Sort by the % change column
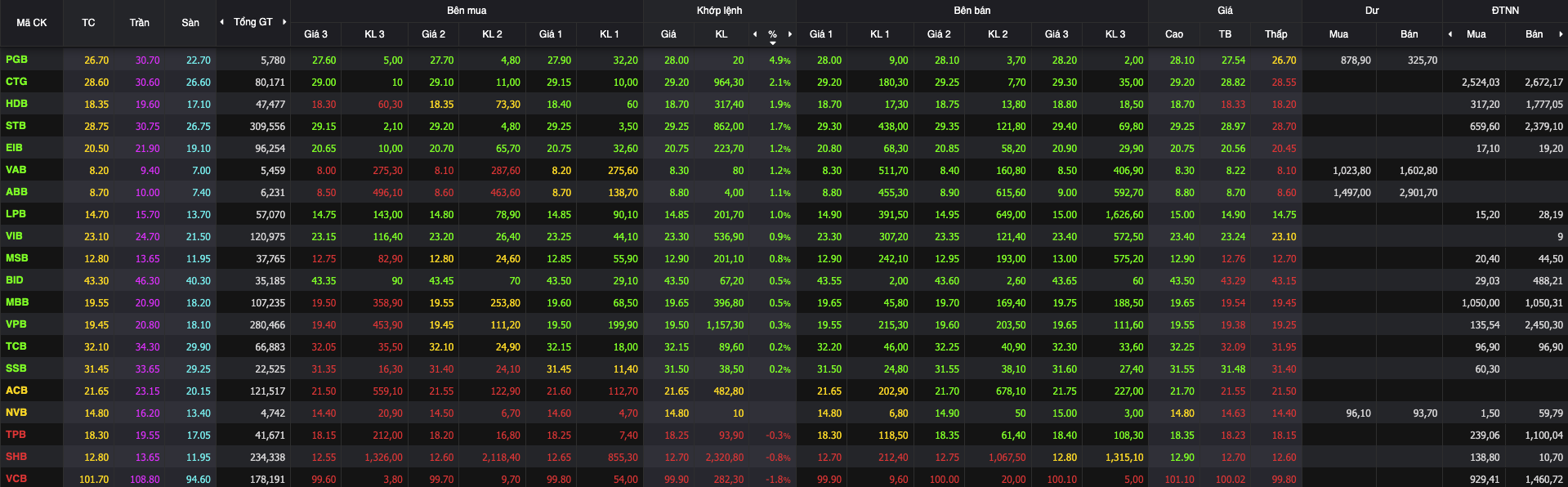This screenshot has height=487, width=1568. [772, 34]
